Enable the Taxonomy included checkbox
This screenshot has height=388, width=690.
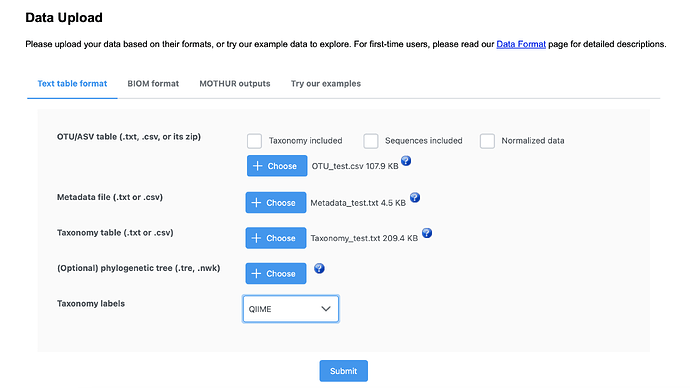tap(254, 141)
